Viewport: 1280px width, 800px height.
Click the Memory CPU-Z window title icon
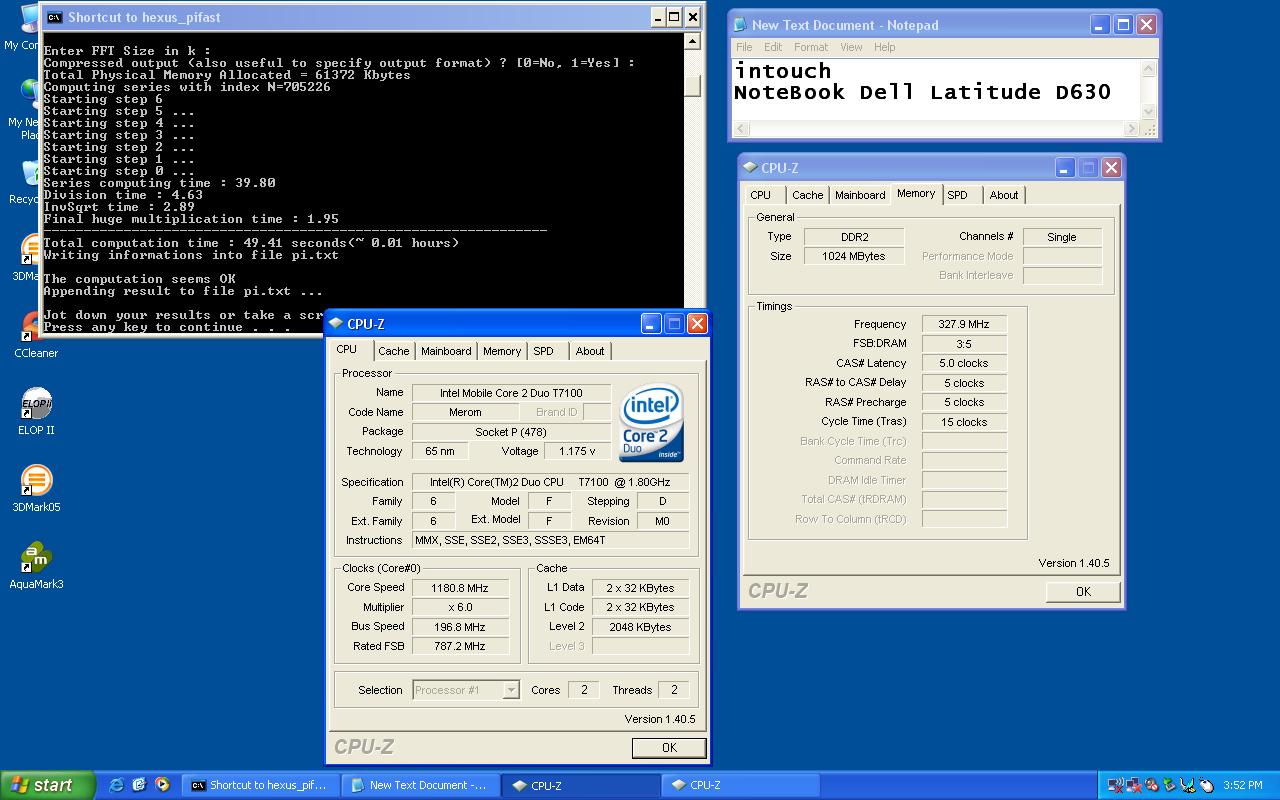[x=750, y=167]
